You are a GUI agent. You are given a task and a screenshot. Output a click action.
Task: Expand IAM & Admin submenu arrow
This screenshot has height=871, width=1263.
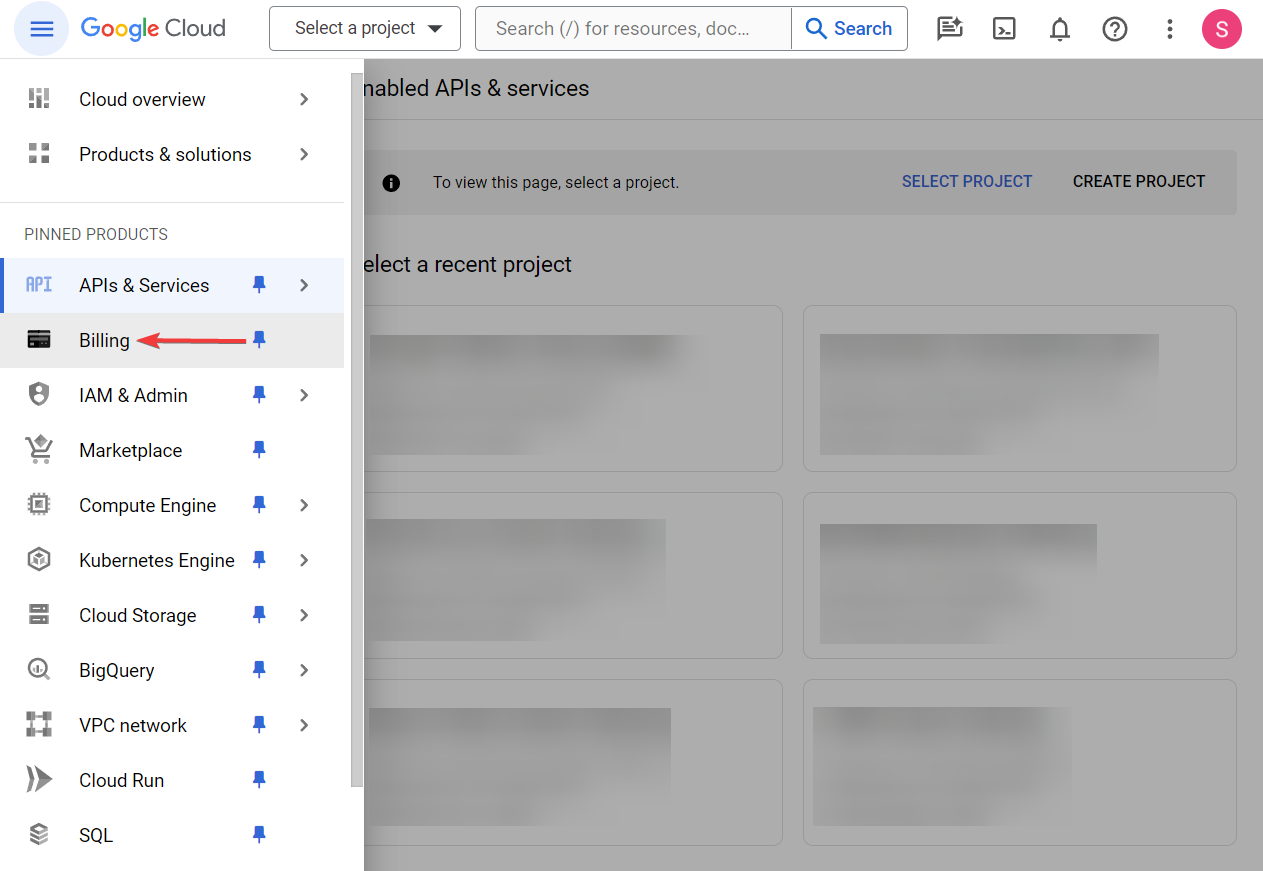point(304,395)
